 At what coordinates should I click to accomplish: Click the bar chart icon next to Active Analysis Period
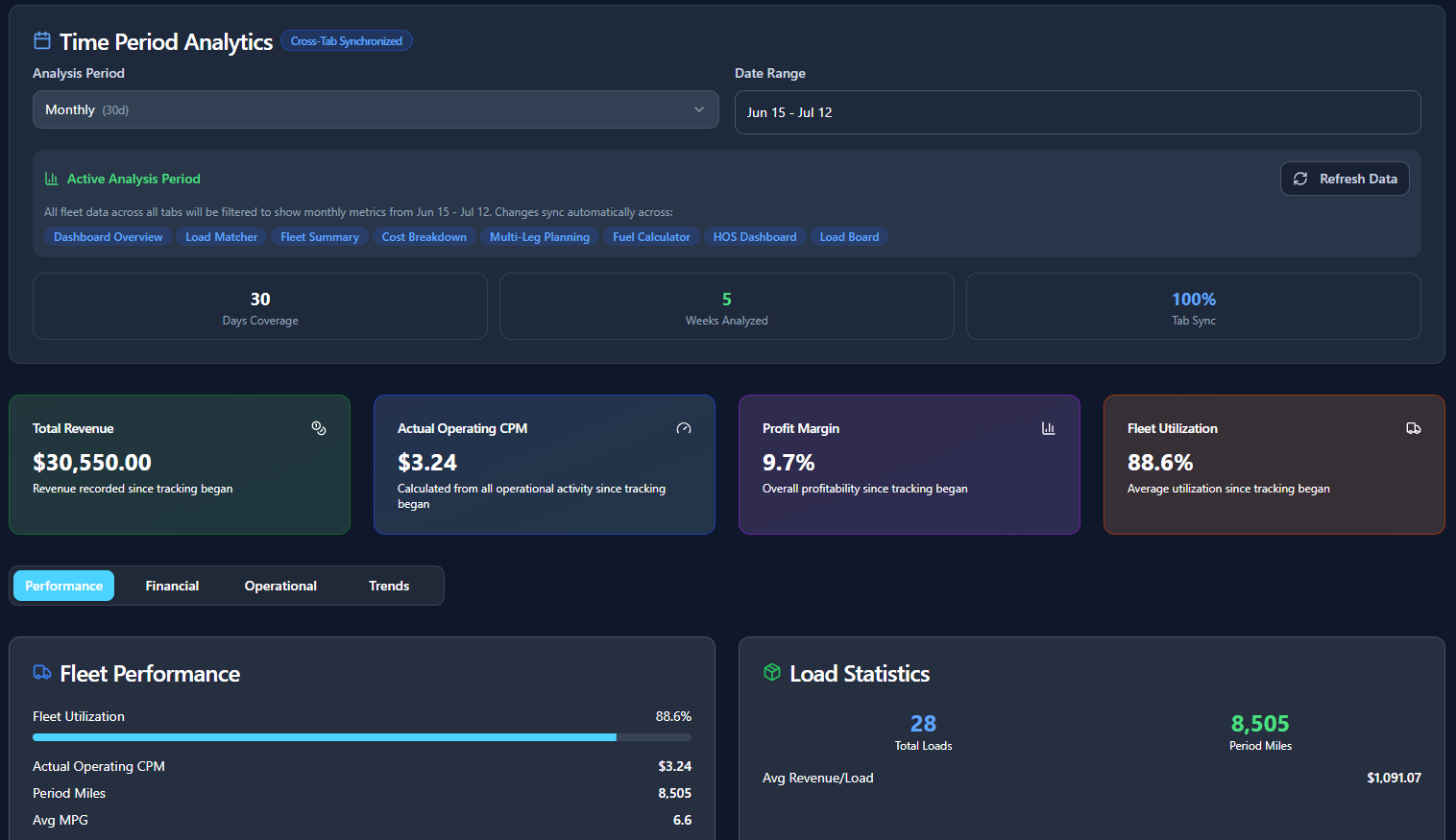pos(52,179)
